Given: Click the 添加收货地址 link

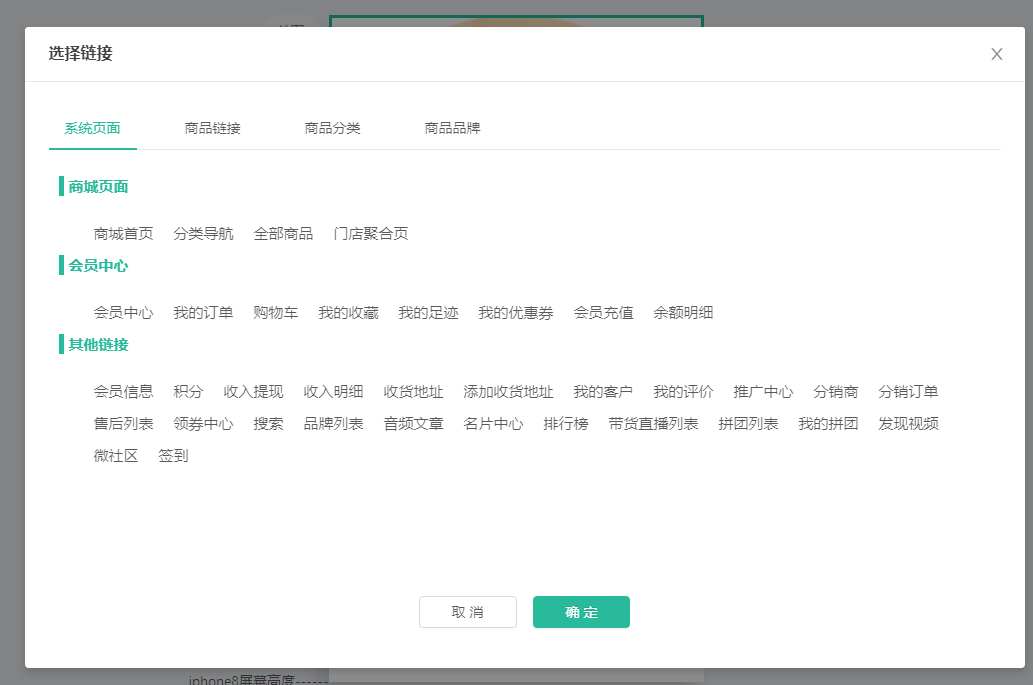Looking at the screenshot, I should pos(508,392).
